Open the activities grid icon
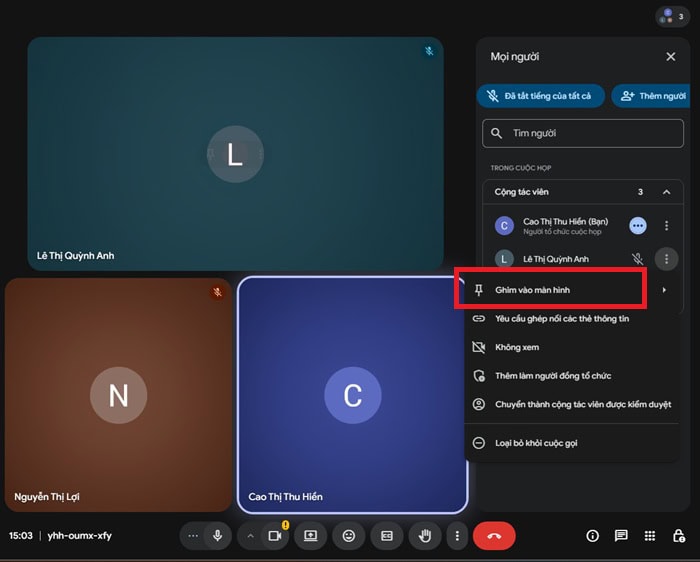This screenshot has width=700, height=562. [x=650, y=535]
